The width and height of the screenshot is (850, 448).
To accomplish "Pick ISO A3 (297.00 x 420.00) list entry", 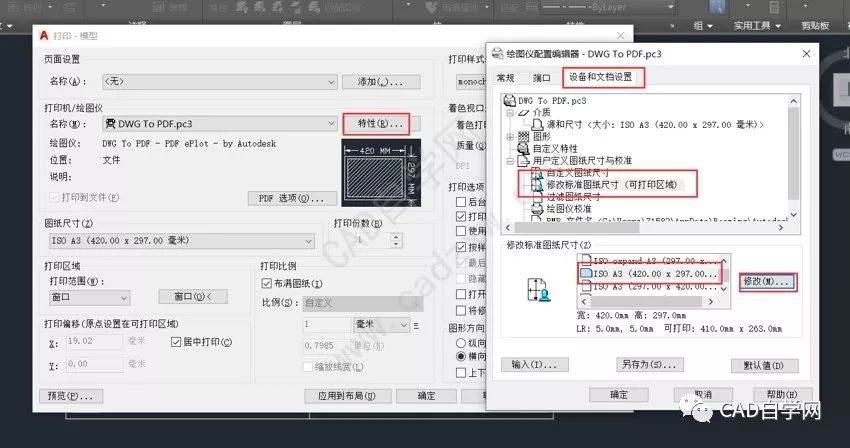I will click(x=649, y=287).
